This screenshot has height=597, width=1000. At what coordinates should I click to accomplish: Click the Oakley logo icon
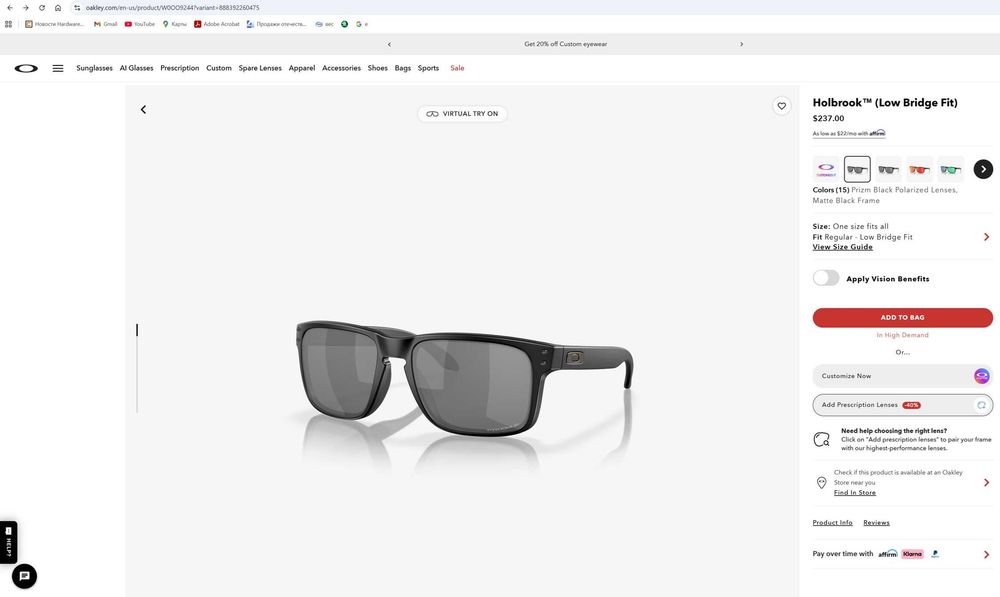click(26, 68)
